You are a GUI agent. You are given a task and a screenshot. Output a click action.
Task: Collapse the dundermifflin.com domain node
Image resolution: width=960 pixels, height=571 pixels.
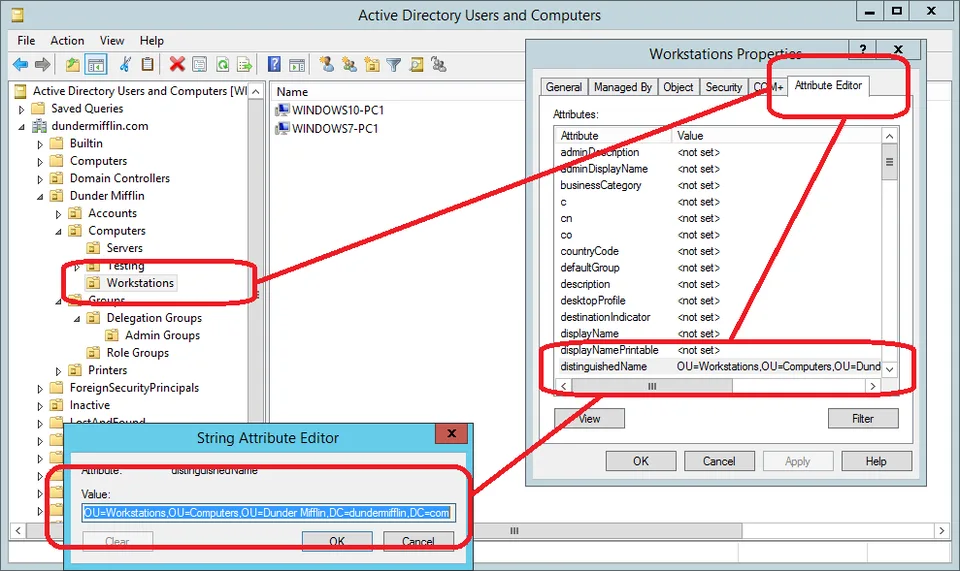click(21, 127)
